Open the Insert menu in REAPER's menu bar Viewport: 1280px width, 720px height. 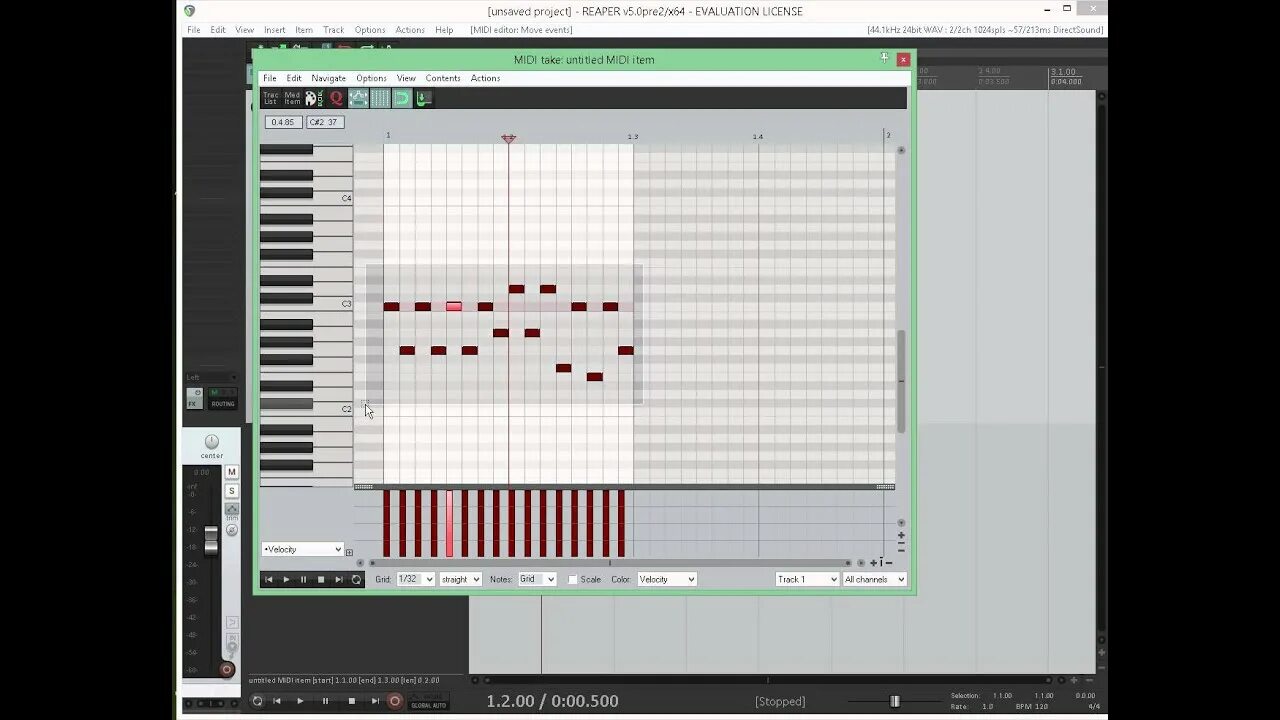click(274, 29)
